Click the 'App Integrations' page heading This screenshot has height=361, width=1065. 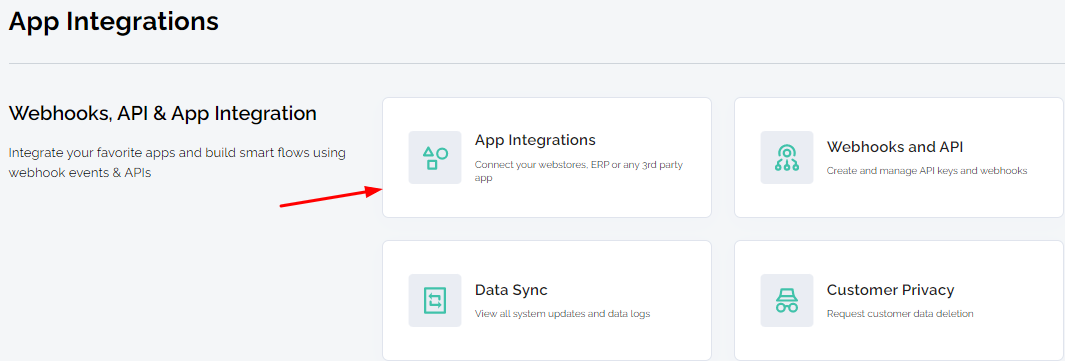tap(113, 21)
